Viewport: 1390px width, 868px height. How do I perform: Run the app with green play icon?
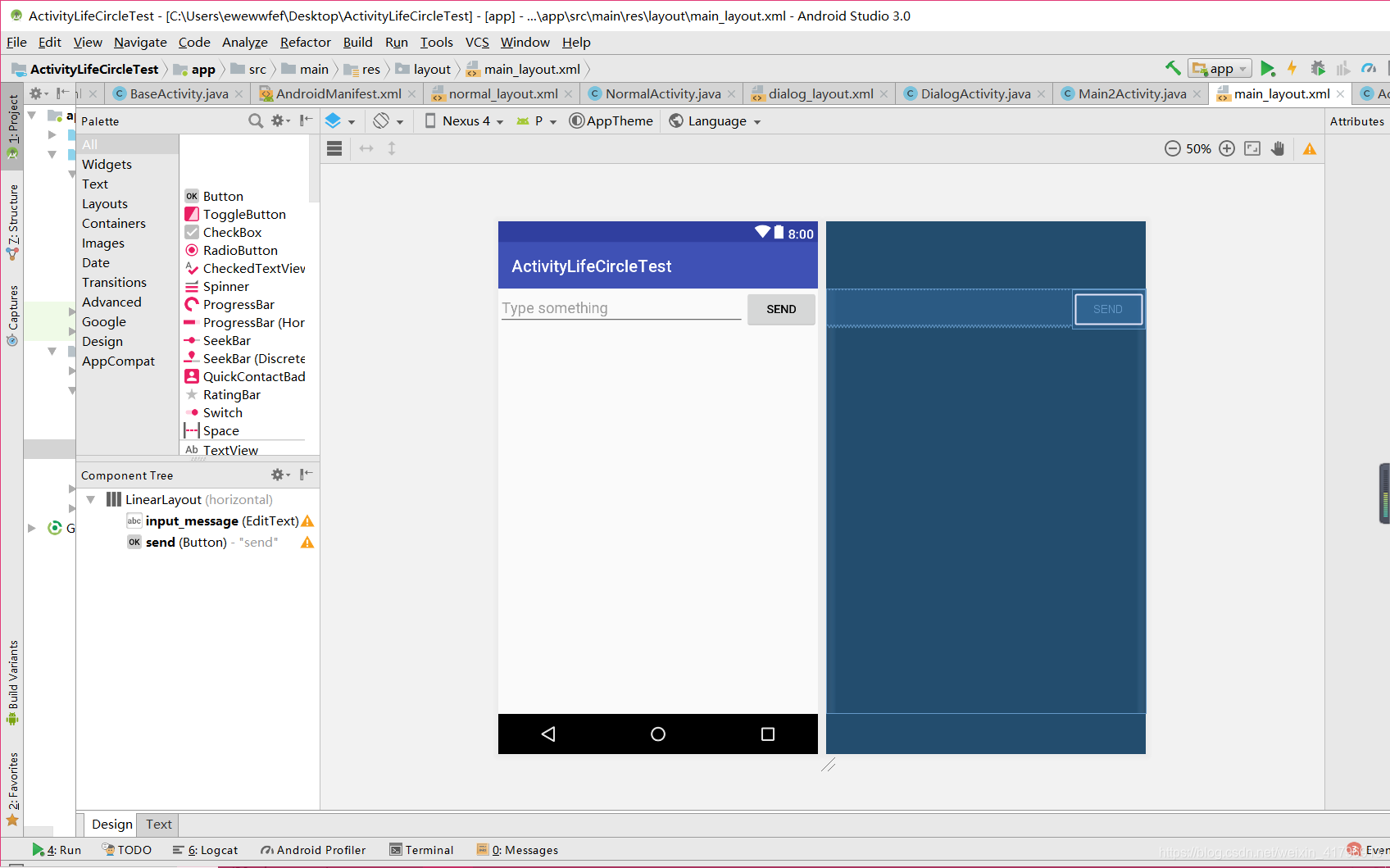pos(1267,68)
